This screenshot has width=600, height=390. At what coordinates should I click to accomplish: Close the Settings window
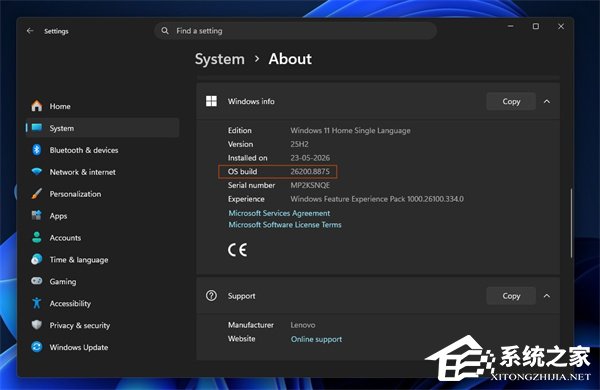click(x=561, y=26)
